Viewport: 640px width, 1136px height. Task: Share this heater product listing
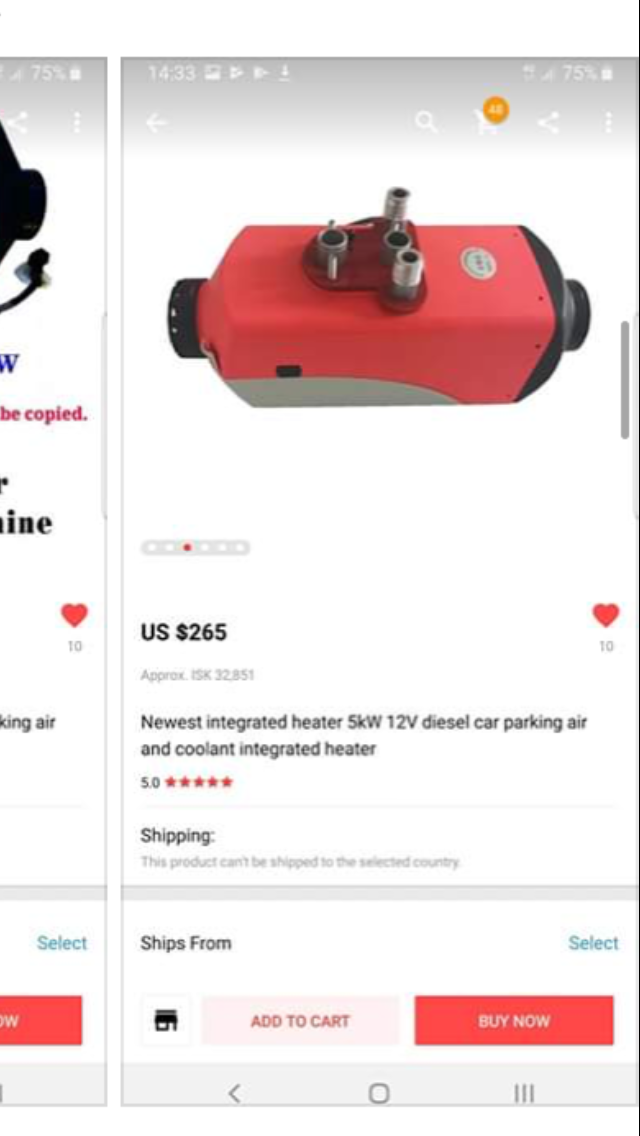click(x=548, y=122)
